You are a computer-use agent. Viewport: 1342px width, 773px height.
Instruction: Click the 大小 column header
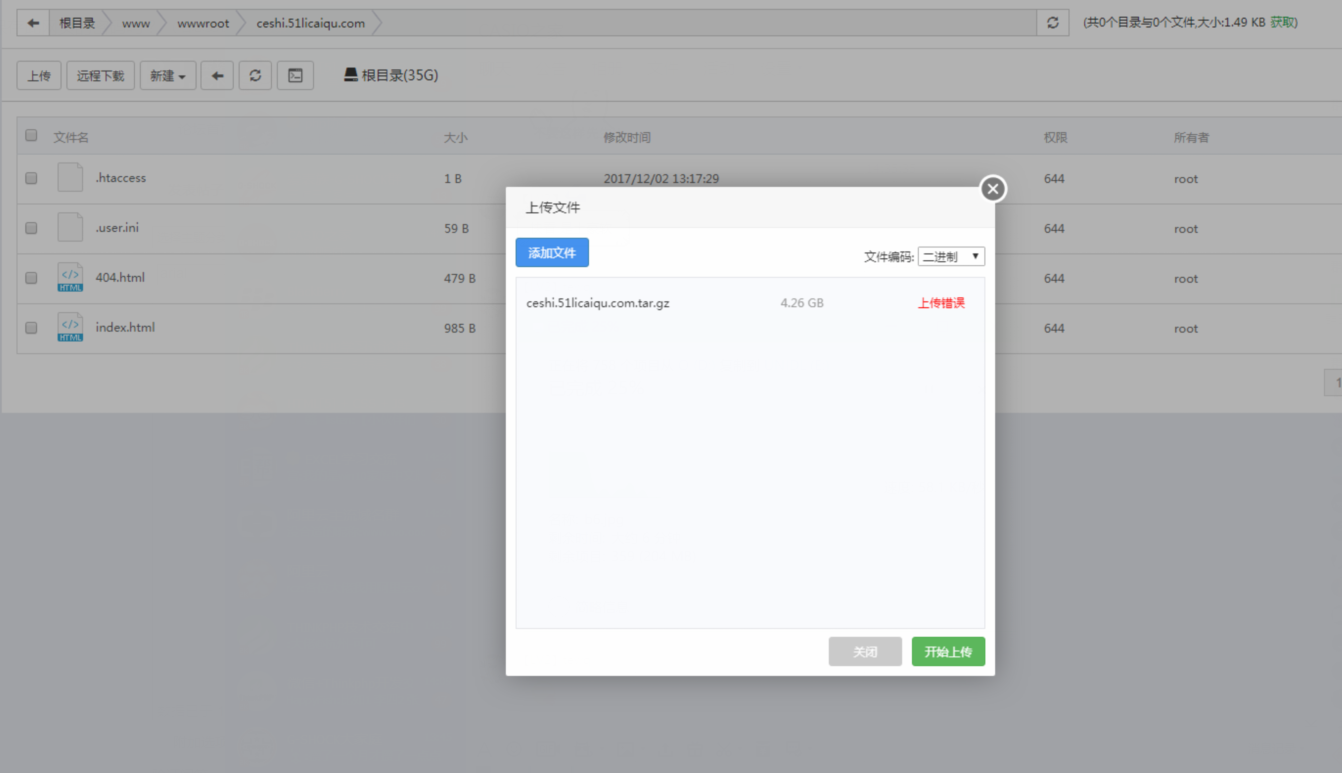(x=456, y=137)
